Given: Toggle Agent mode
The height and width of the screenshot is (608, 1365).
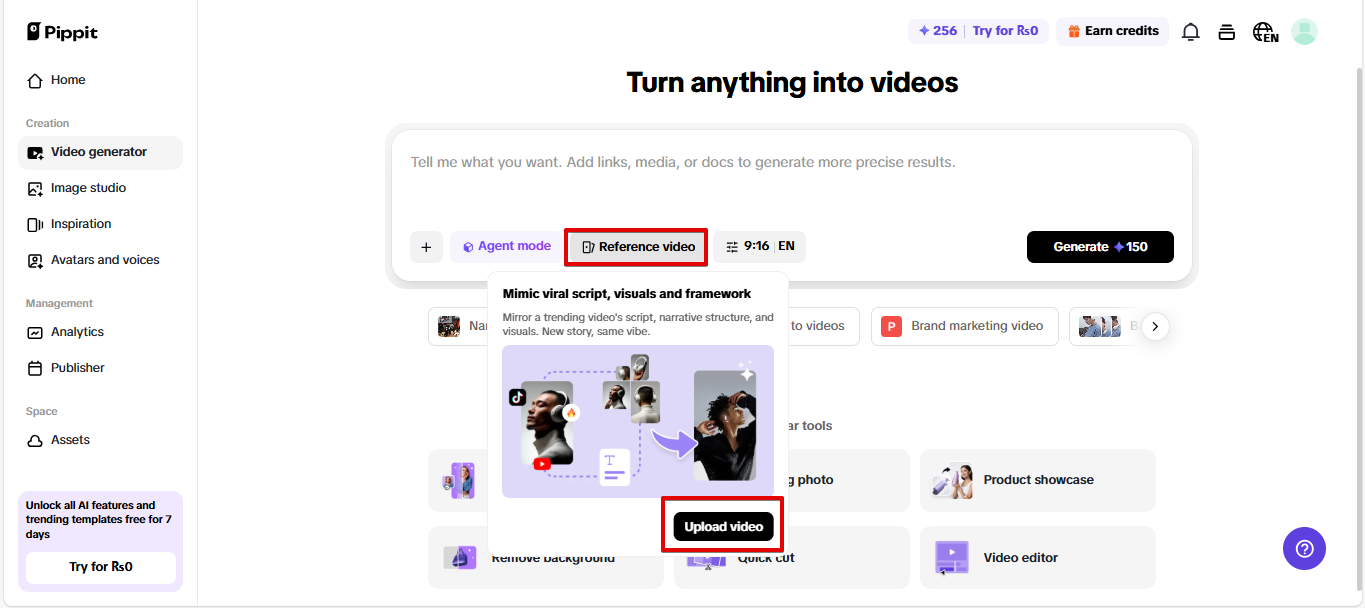Looking at the screenshot, I should (506, 247).
